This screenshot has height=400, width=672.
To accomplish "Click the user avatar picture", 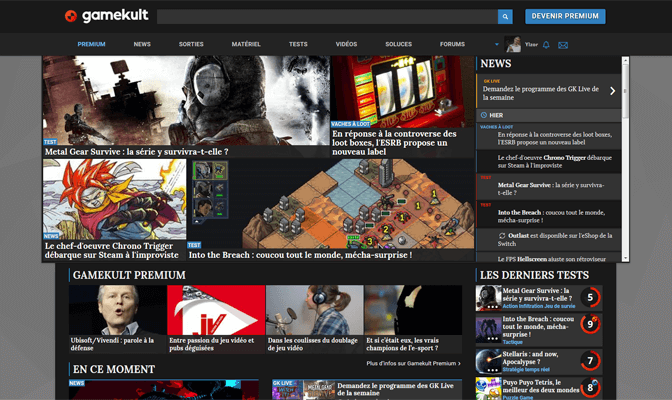I will coord(513,44).
